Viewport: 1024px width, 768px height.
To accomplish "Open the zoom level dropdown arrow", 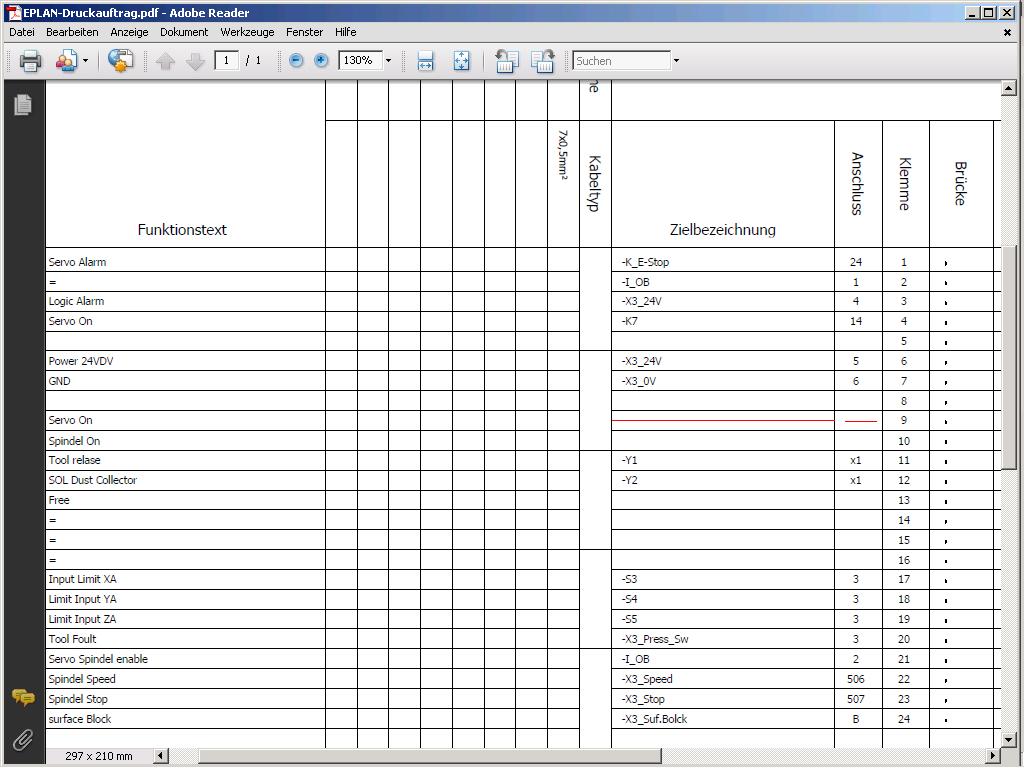I will click(389, 61).
